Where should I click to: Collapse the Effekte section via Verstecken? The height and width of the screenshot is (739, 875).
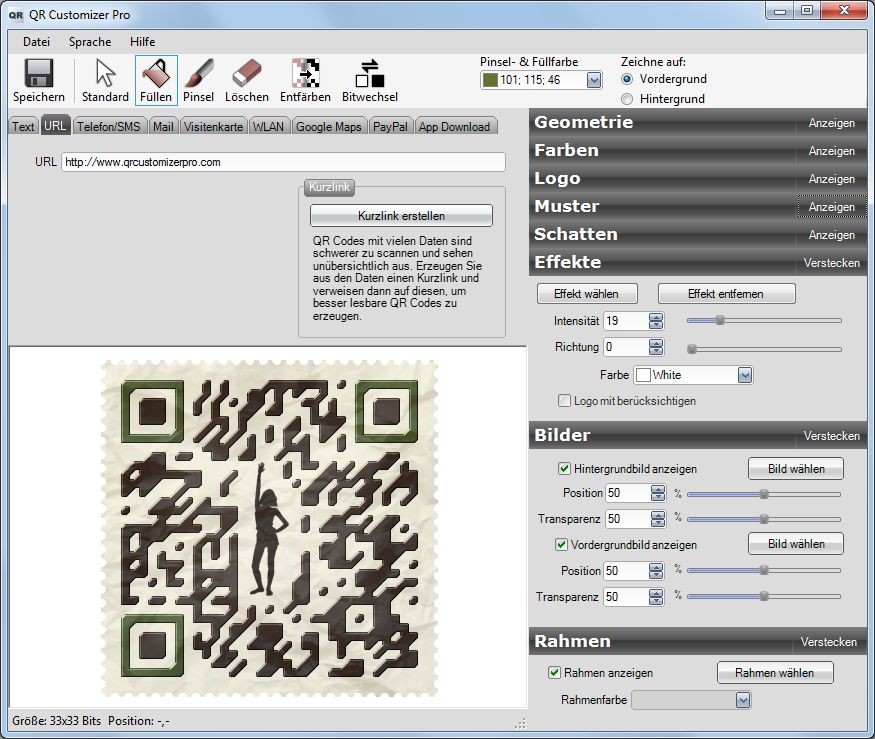(831, 262)
